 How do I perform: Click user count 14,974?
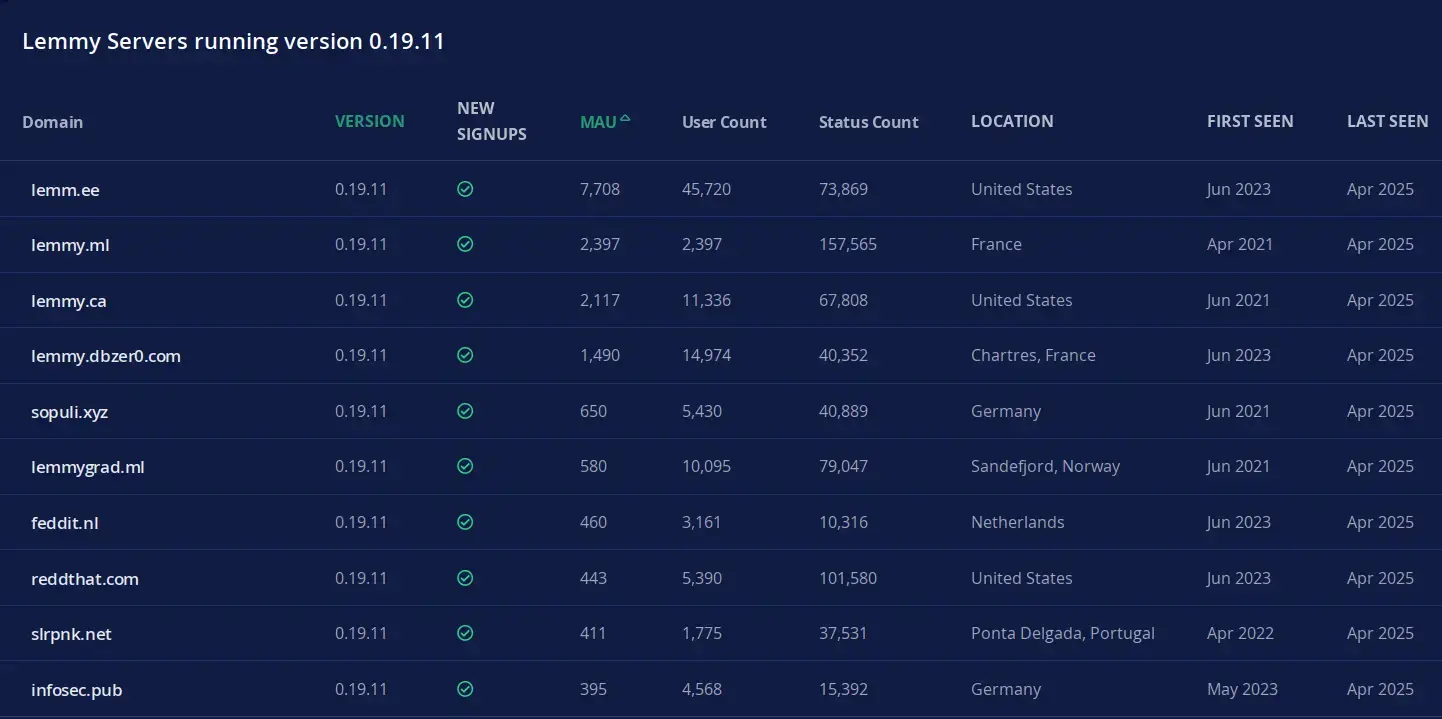[x=706, y=355]
